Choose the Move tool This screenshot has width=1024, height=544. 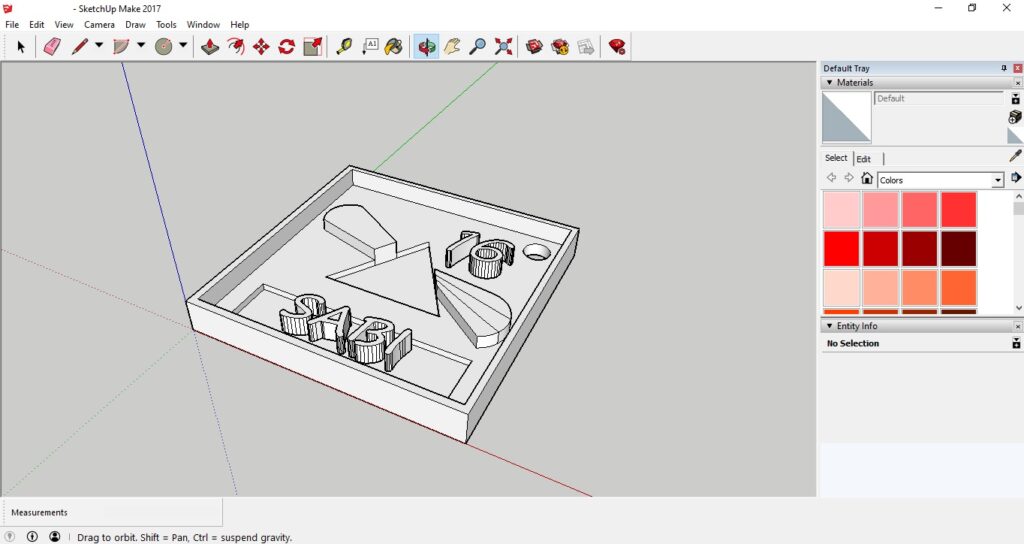pyautogui.click(x=261, y=46)
